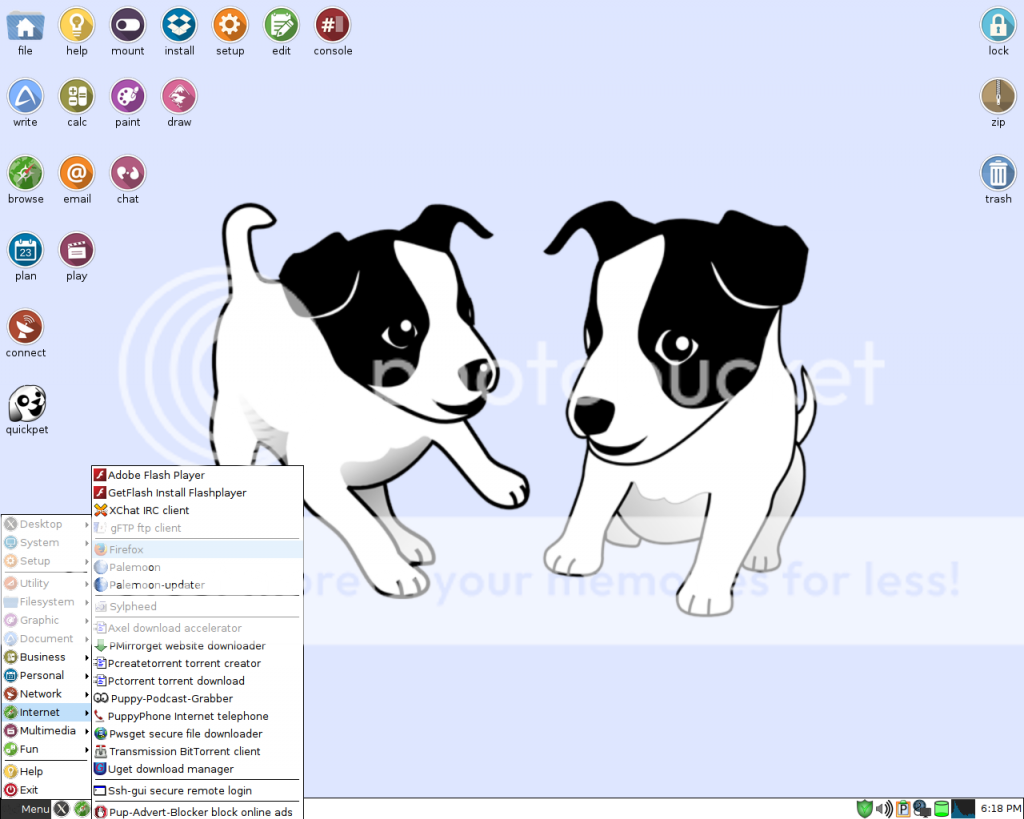The image size is (1024, 819).
Task: Open the paint desktop icon
Action: 128,97
